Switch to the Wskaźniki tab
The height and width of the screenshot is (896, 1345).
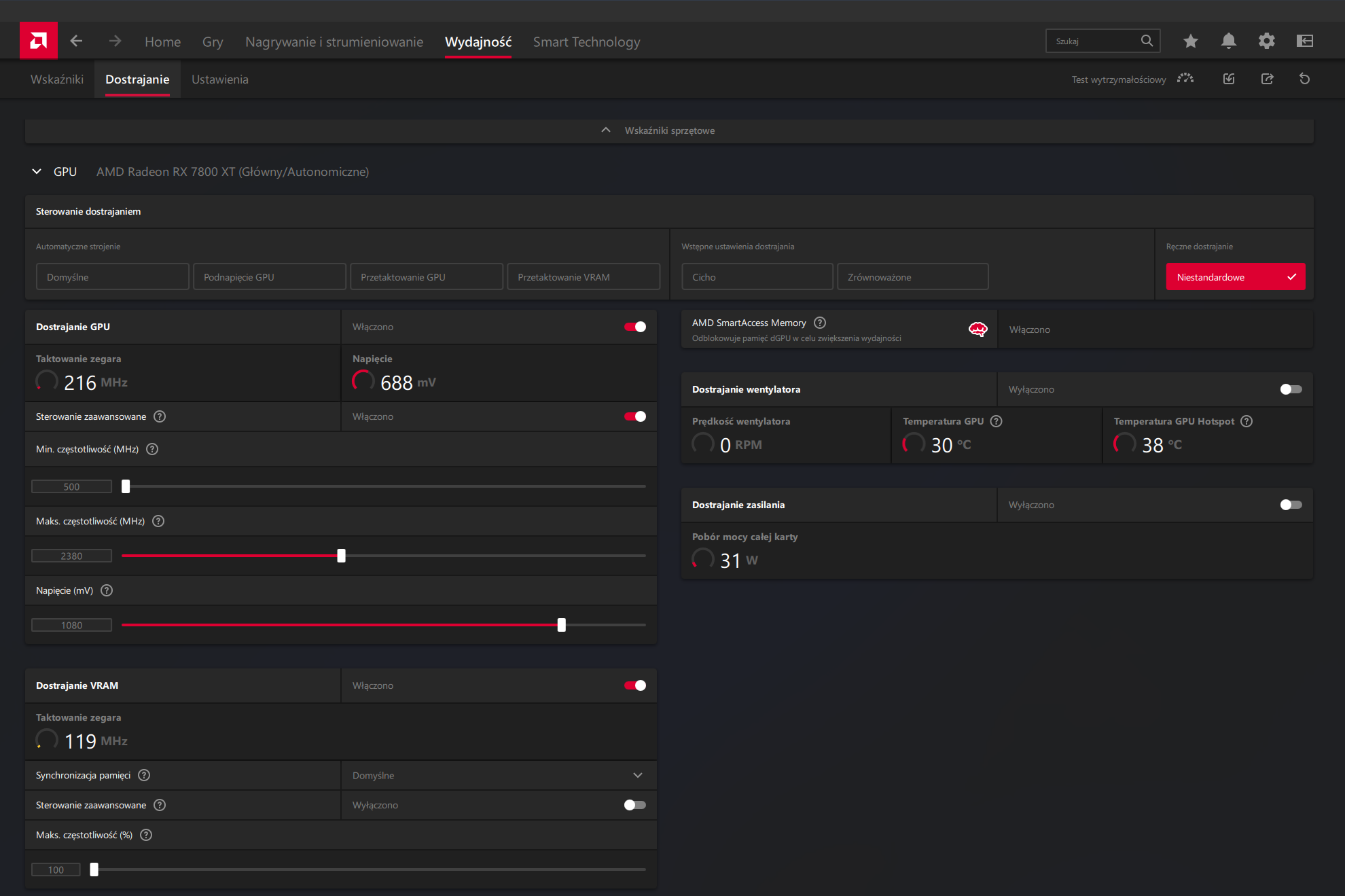[57, 79]
